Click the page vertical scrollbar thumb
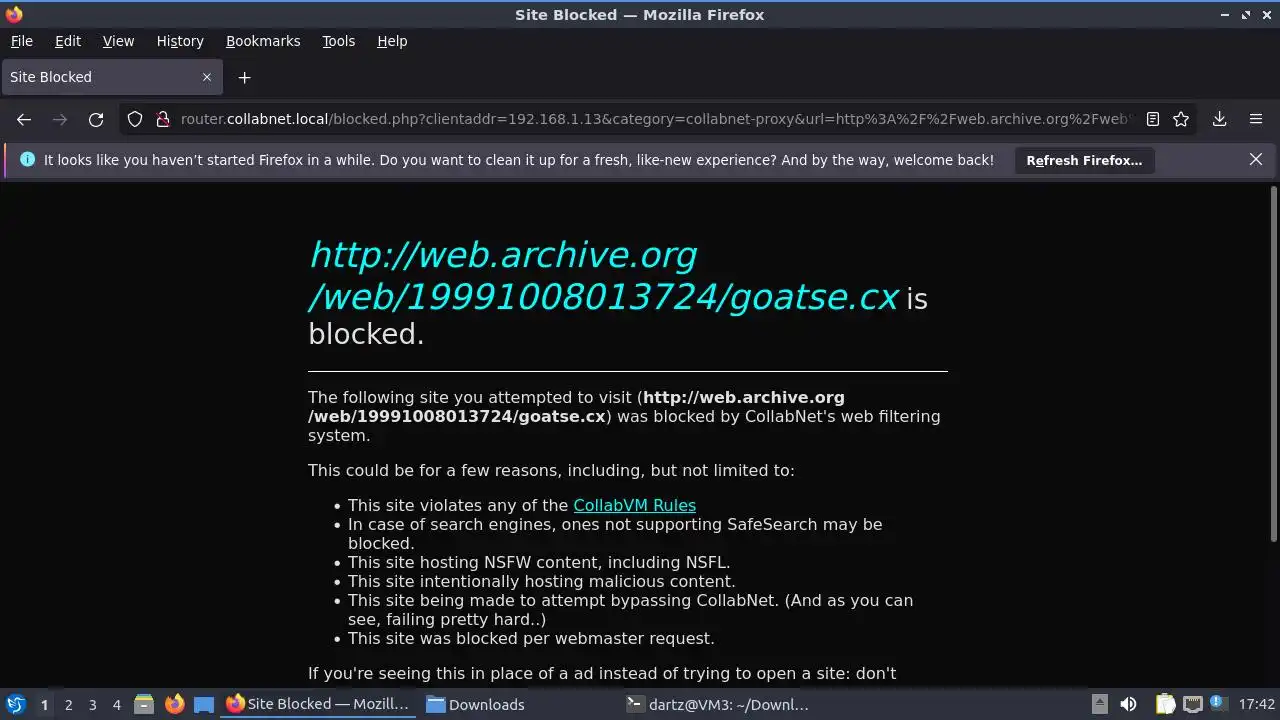1280x720 pixels. click(x=1274, y=365)
